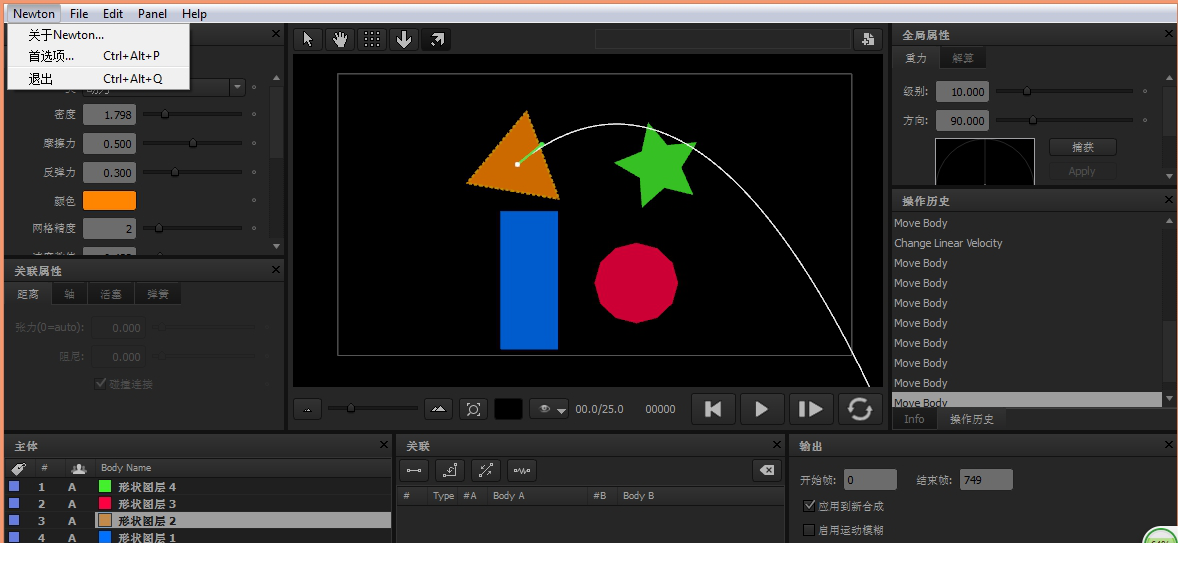This screenshot has width=1178, height=564.
Task: Close the 输出 panel
Action: click(x=1168, y=445)
